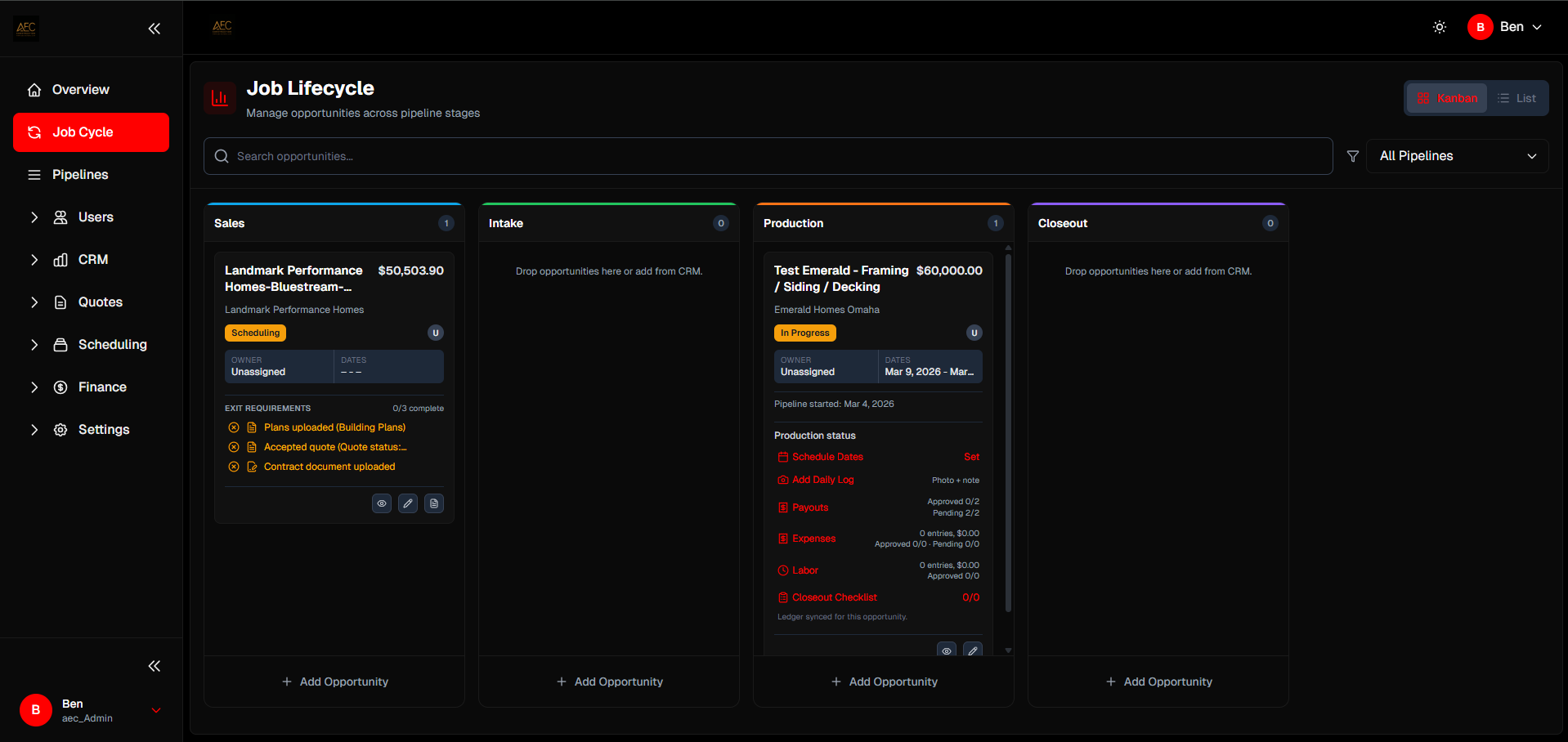Edit the Emerald card with pencil icon
The image size is (1568, 742).
[973, 650]
